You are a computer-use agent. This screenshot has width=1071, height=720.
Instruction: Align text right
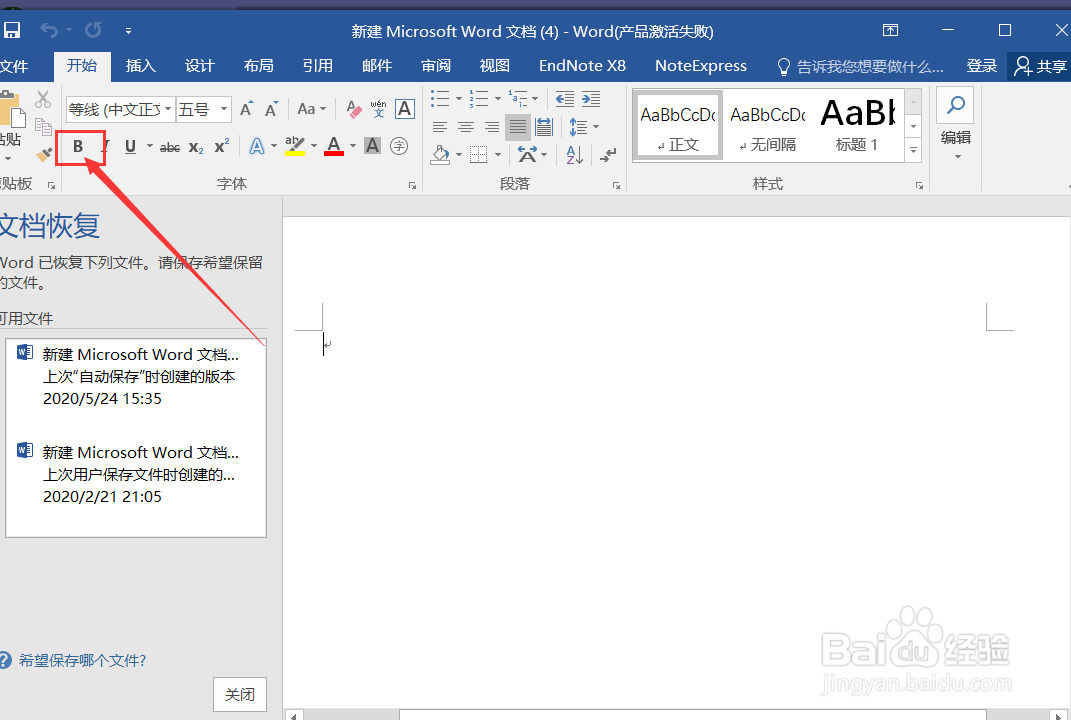coord(492,127)
